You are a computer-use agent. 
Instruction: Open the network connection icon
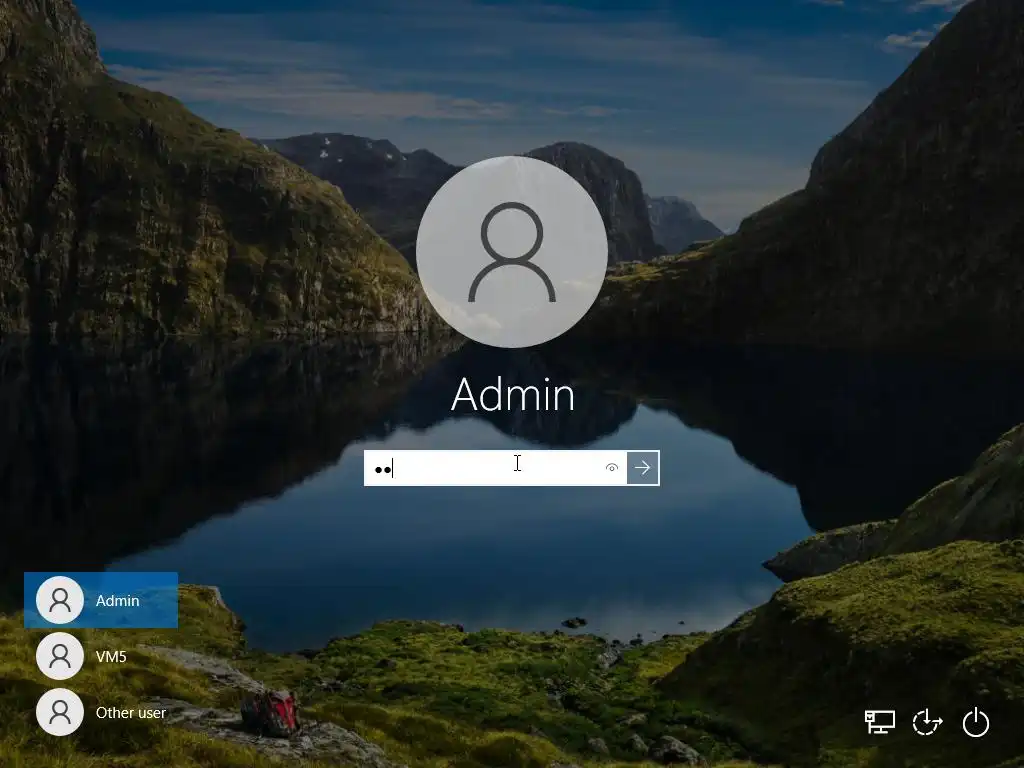880,722
